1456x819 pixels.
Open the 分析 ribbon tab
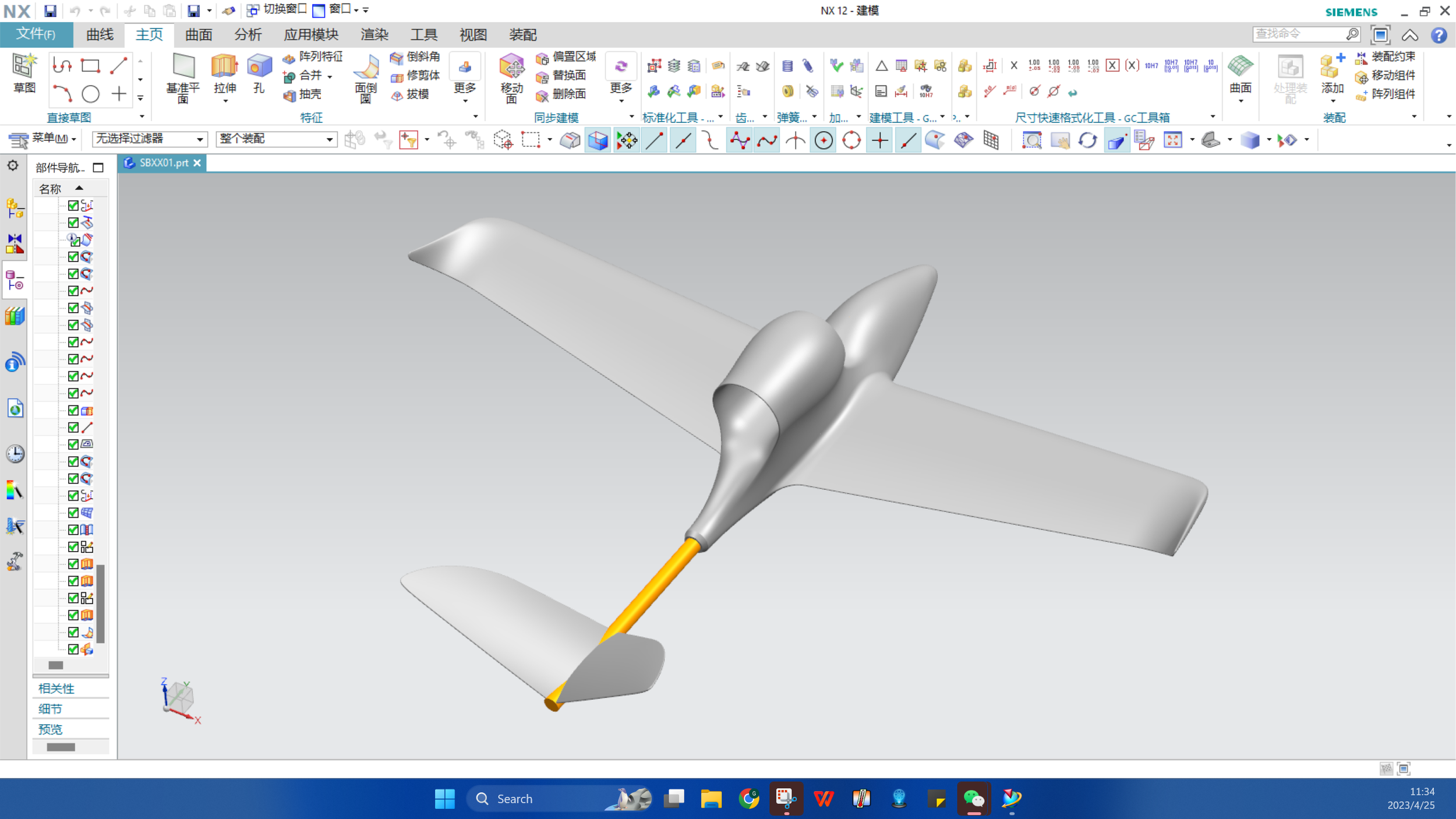(x=248, y=35)
